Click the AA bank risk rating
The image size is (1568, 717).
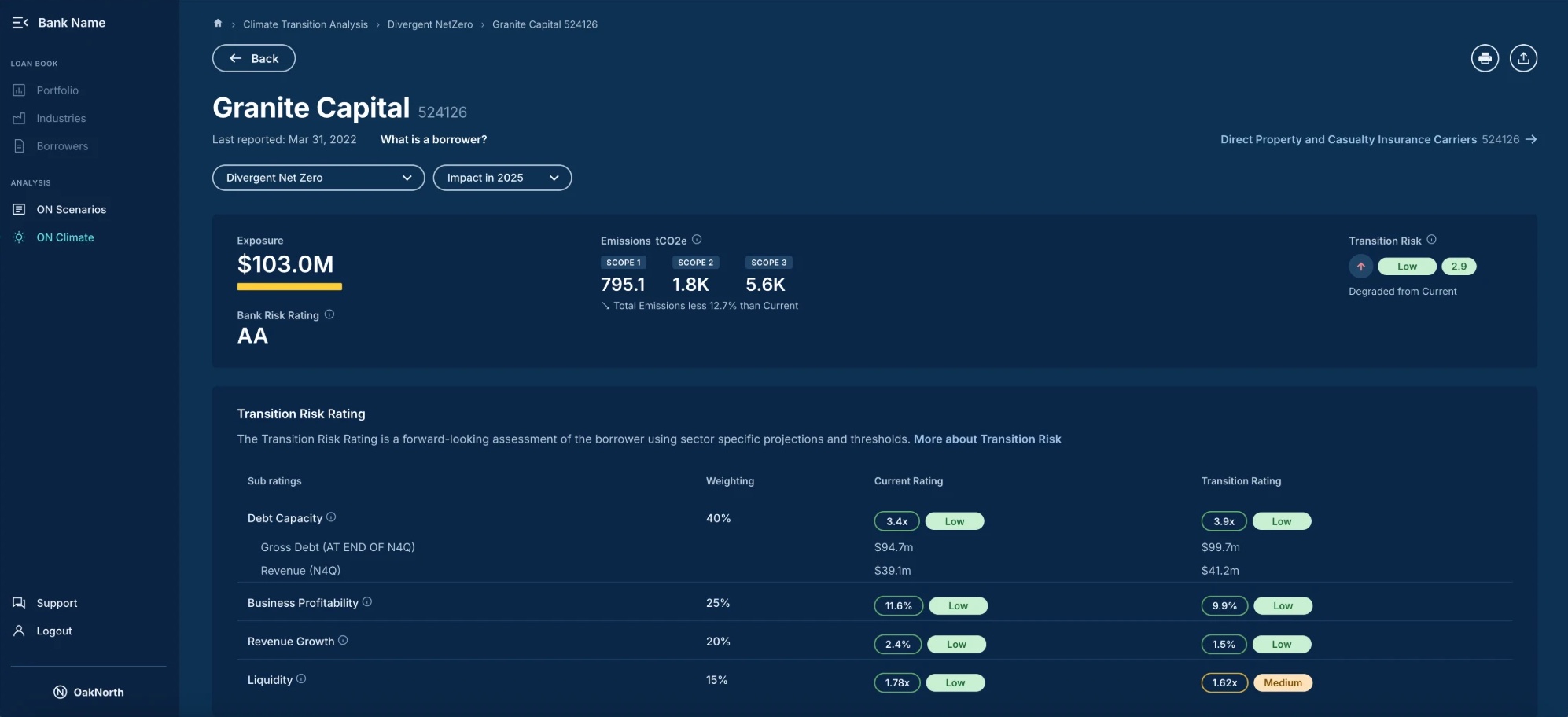252,336
